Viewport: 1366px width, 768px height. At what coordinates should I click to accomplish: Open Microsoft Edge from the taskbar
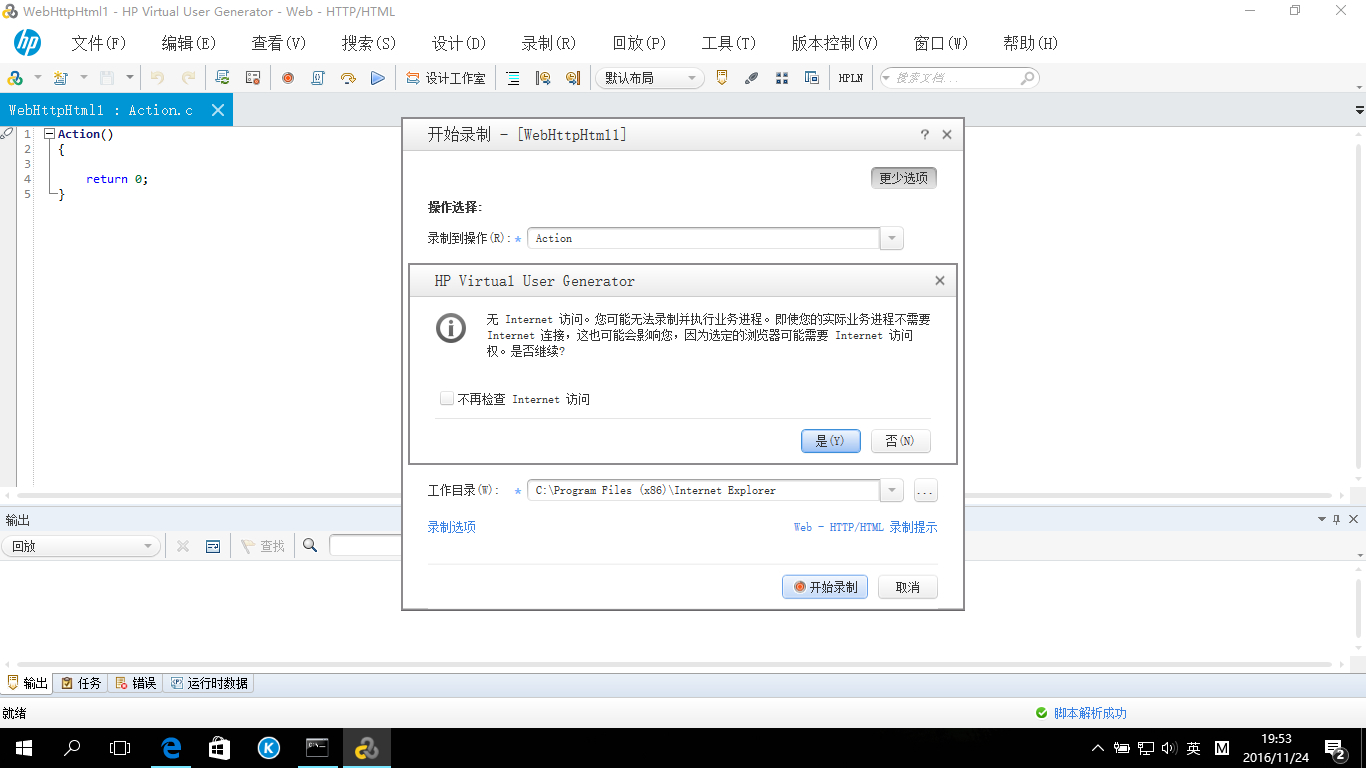(x=171, y=748)
